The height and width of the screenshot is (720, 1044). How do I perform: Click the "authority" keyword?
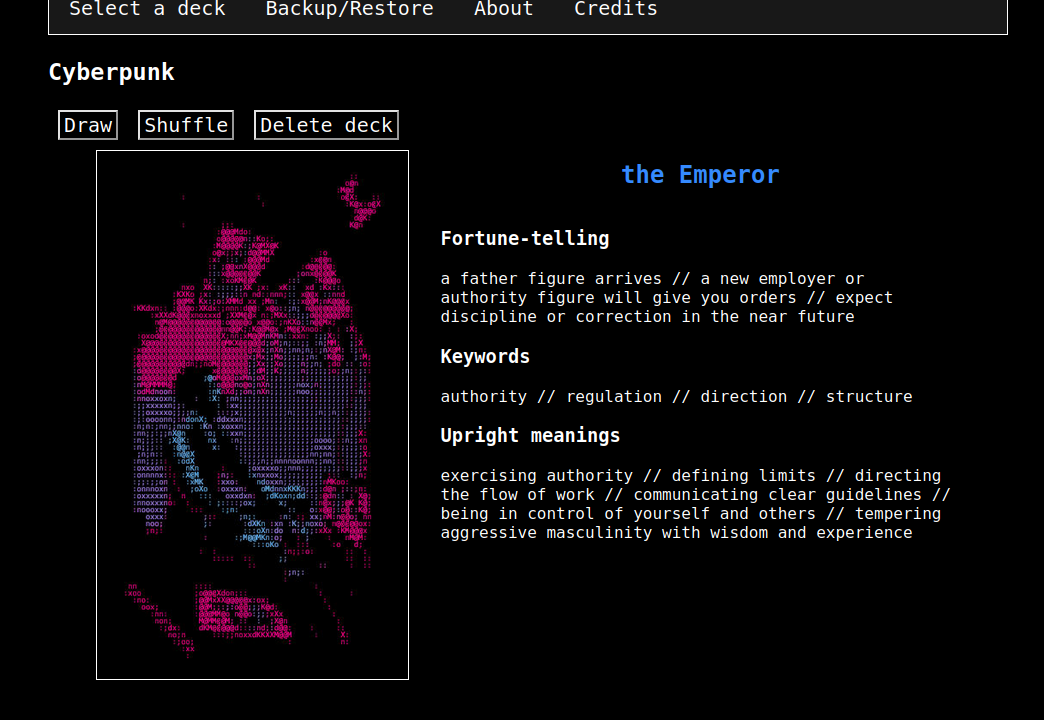point(483,397)
